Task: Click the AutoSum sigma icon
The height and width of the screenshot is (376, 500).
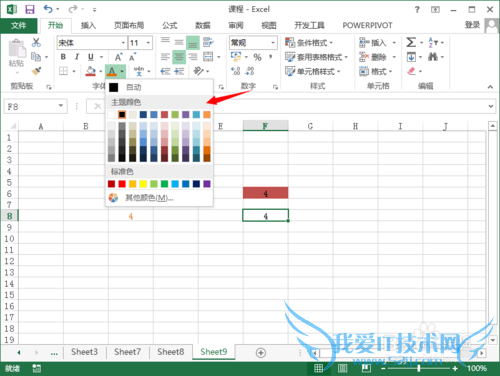Action: (x=411, y=42)
